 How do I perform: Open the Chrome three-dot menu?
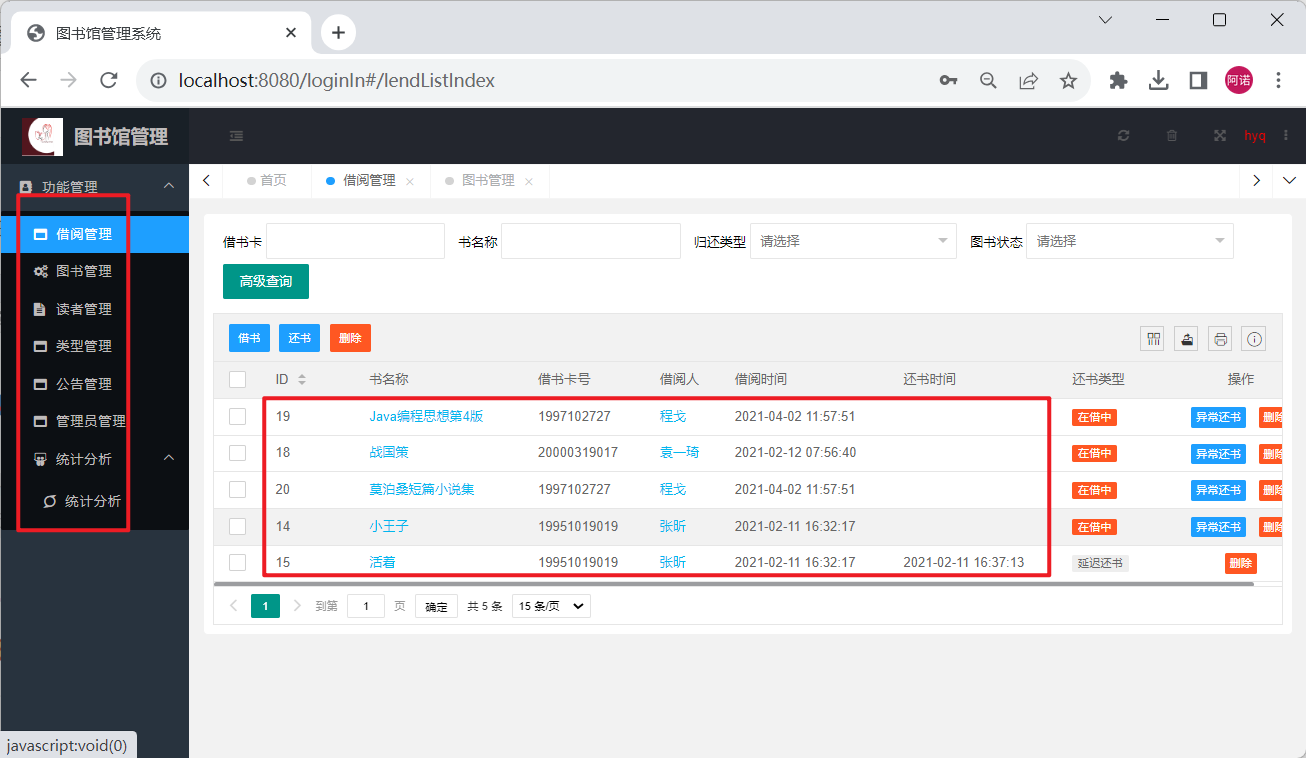pos(1278,81)
